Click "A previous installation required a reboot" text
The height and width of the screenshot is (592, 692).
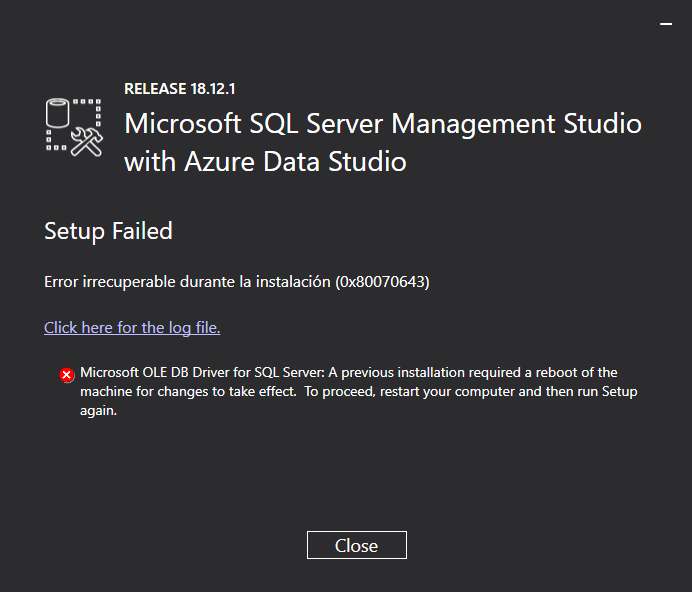[450, 373]
